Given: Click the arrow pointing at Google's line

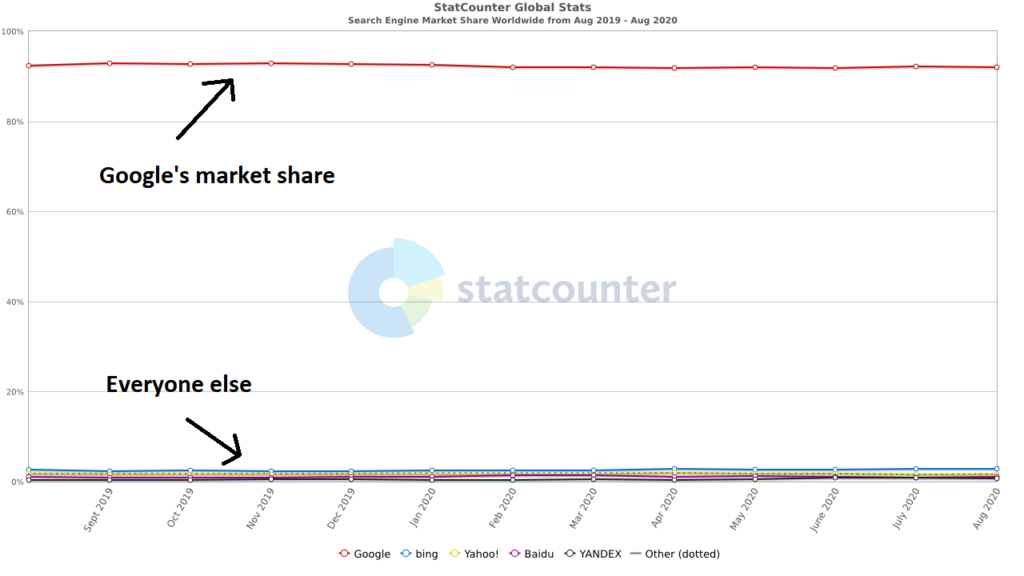Looking at the screenshot, I should pos(206,108).
